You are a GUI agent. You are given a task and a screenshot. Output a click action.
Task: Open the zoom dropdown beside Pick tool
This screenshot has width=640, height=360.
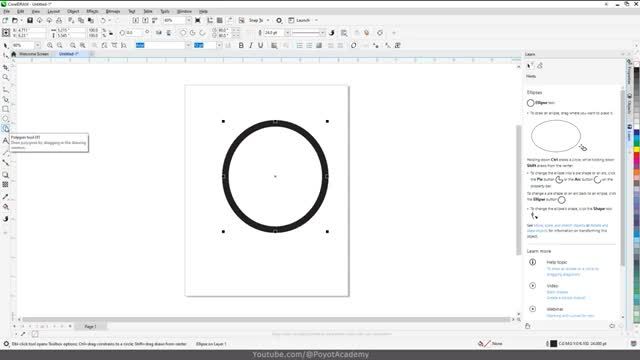coord(38,45)
